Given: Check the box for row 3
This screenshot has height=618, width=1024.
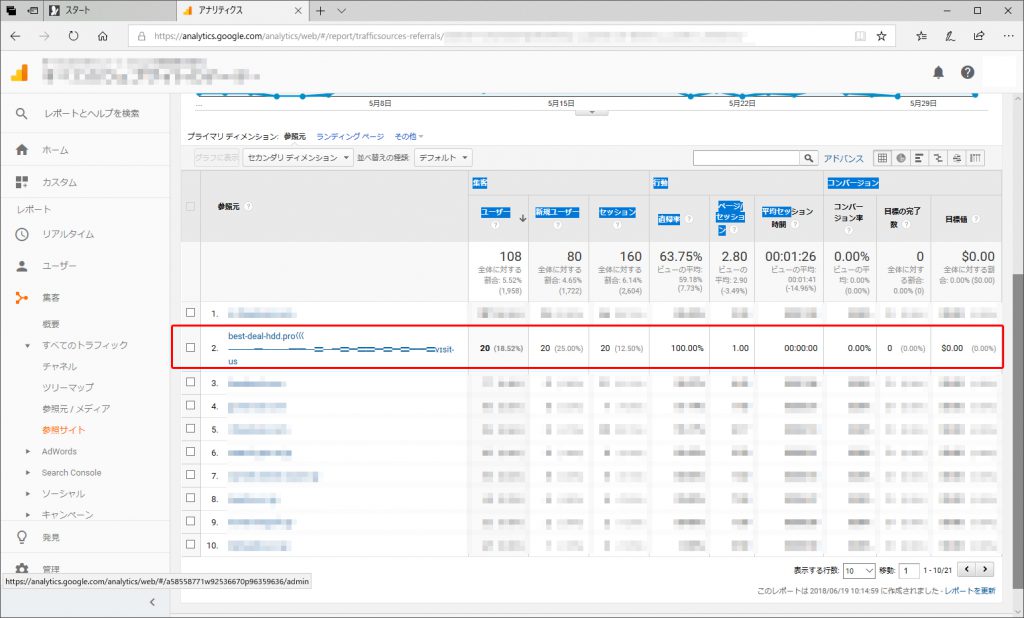Looking at the screenshot, I should (190, 382).
